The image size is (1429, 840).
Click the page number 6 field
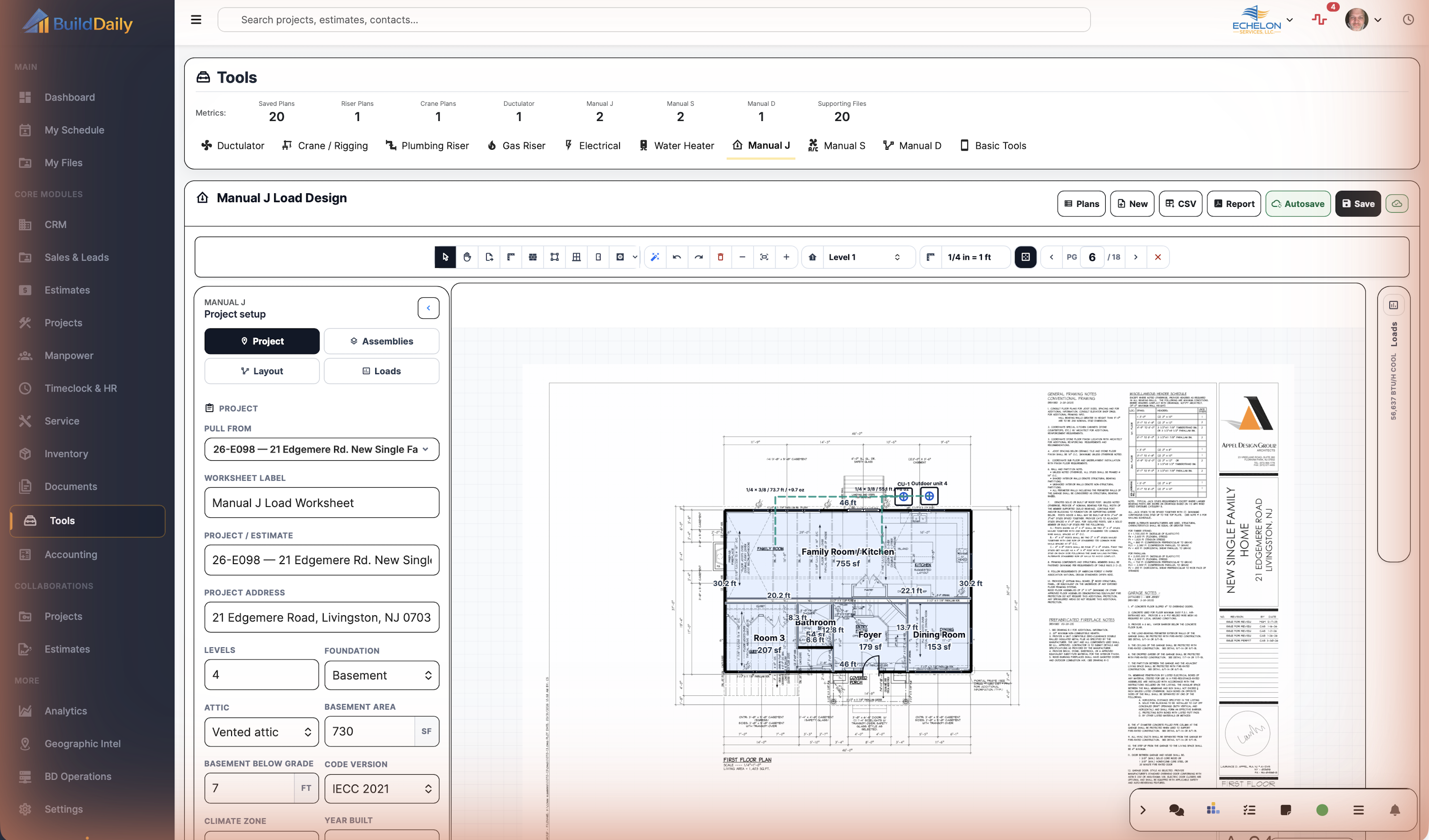pos(1092,257)
